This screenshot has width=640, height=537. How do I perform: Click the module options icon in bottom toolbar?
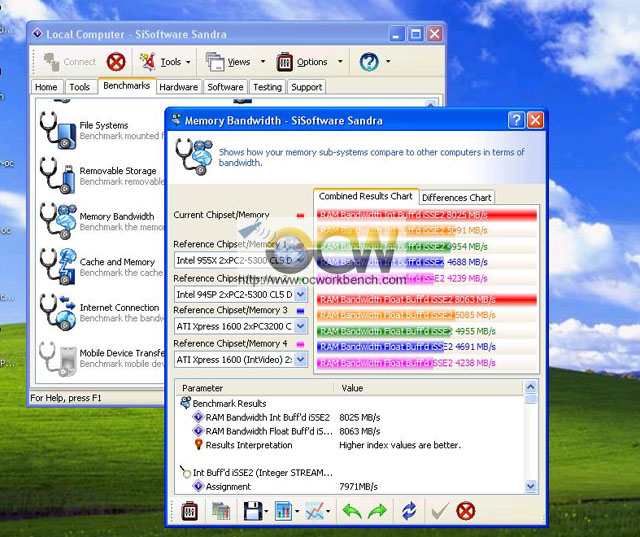coord(189,511)
